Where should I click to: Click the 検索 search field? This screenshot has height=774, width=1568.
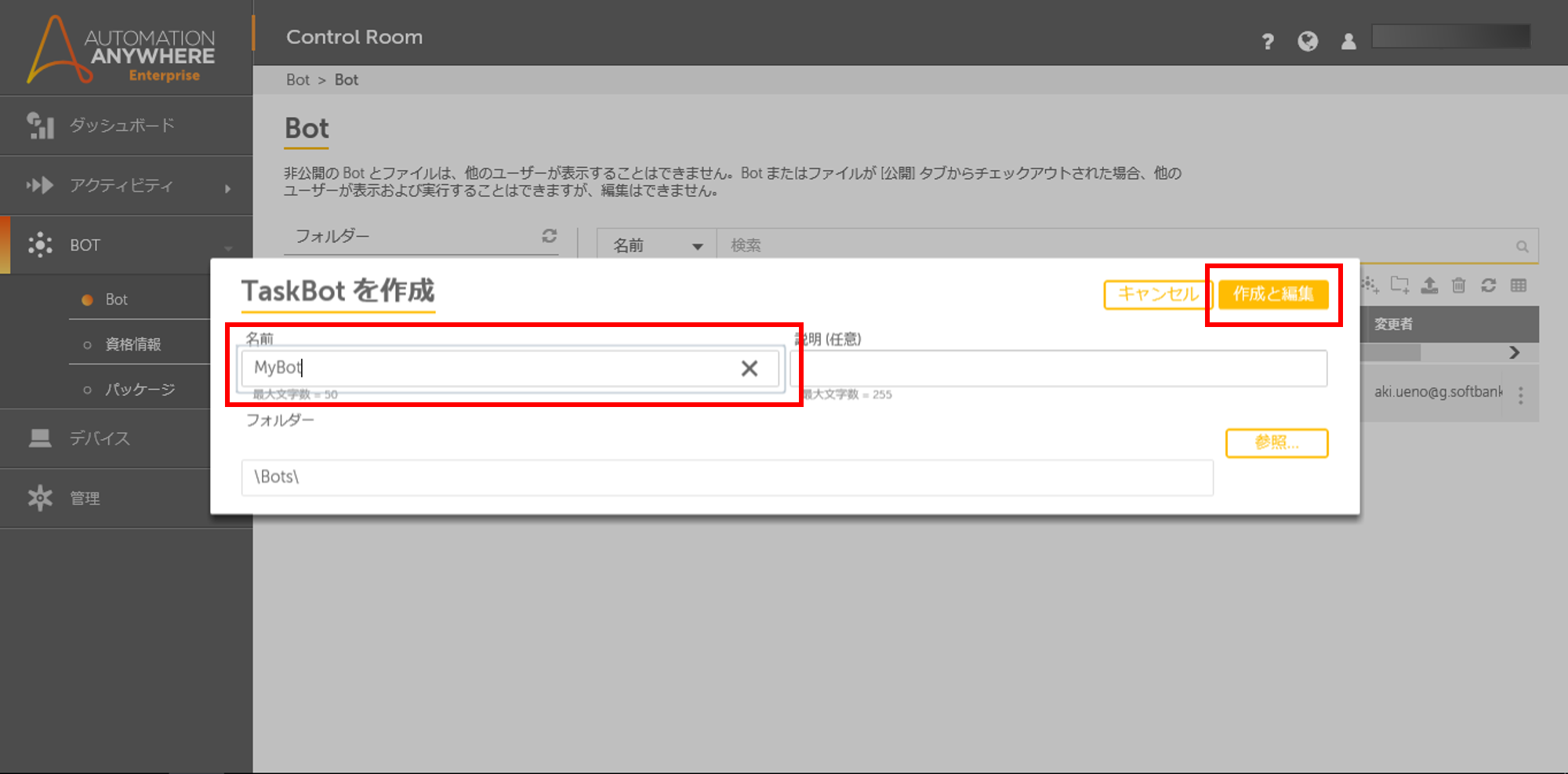(x=1113, y=245)
